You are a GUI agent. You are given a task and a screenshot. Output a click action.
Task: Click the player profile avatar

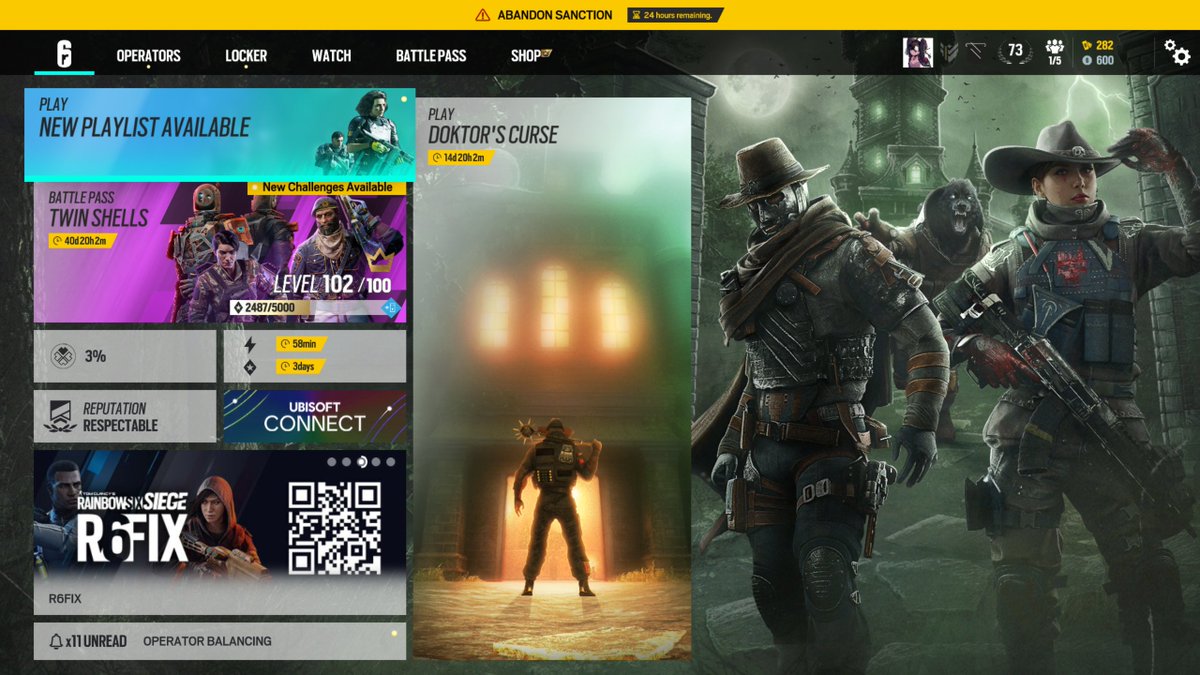pos(918,52)
